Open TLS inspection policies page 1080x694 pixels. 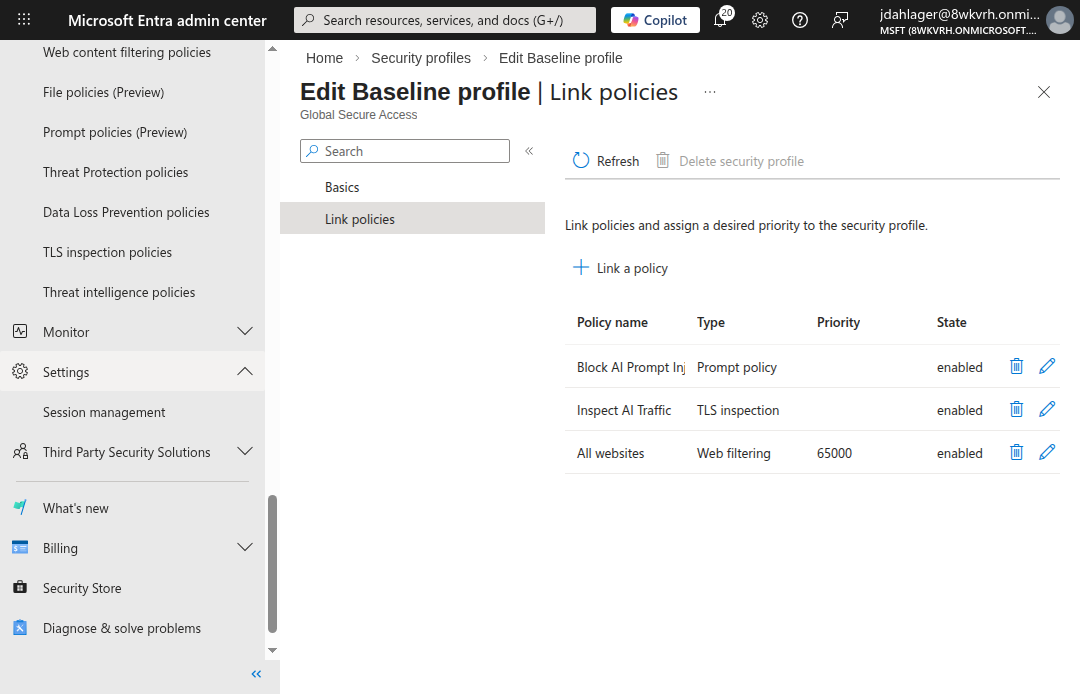pos(107,252)
